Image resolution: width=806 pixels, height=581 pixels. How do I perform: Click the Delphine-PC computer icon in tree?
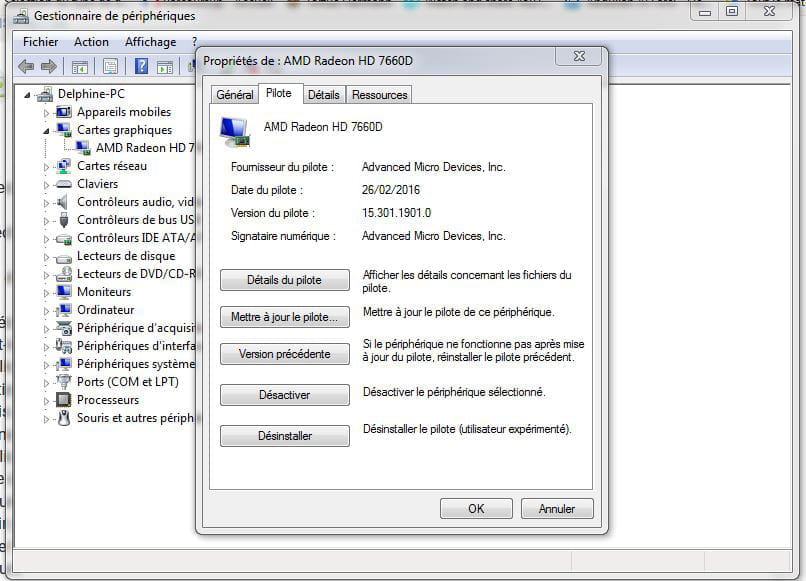(x=45, y=94)
